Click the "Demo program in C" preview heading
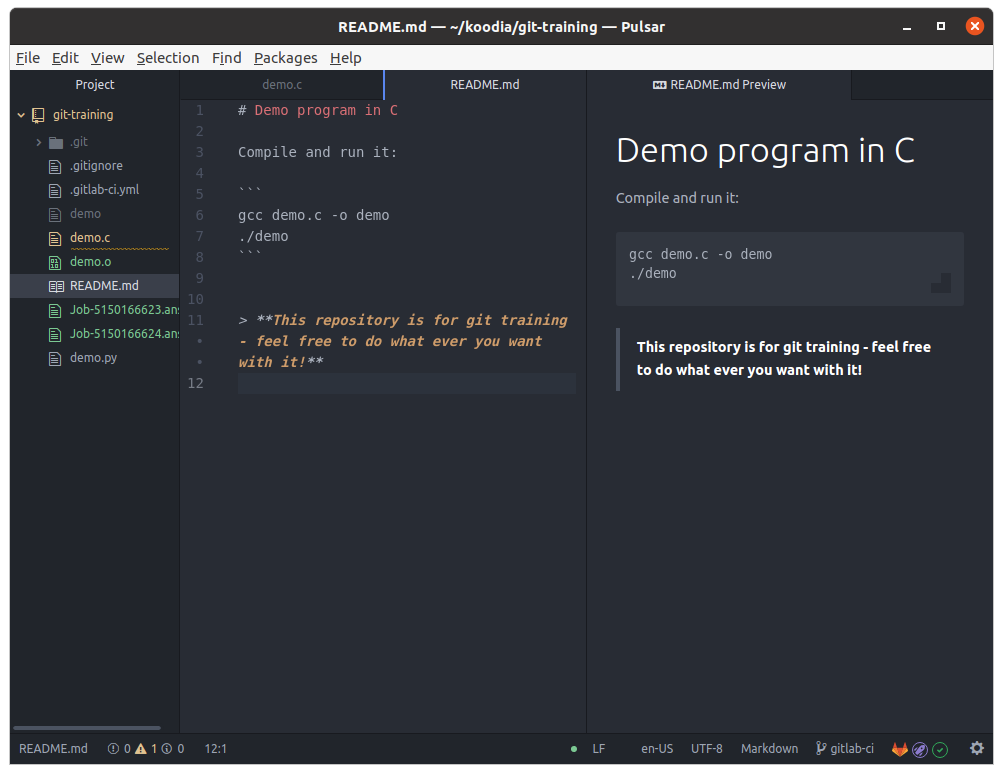The width and height of the screenshot is (1003, 774). [765, 151]
